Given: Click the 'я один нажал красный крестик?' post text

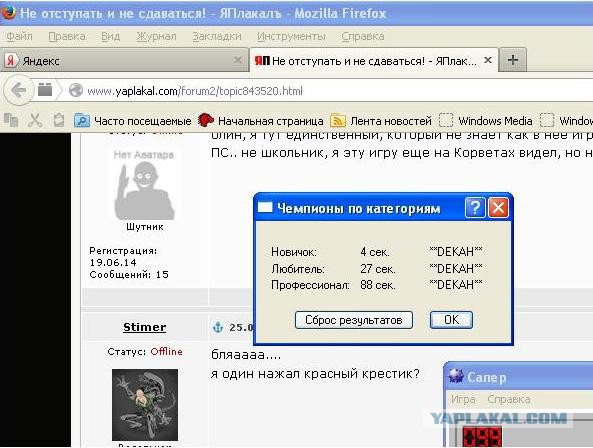Looking at the screenshot, I should coord(315,374).
